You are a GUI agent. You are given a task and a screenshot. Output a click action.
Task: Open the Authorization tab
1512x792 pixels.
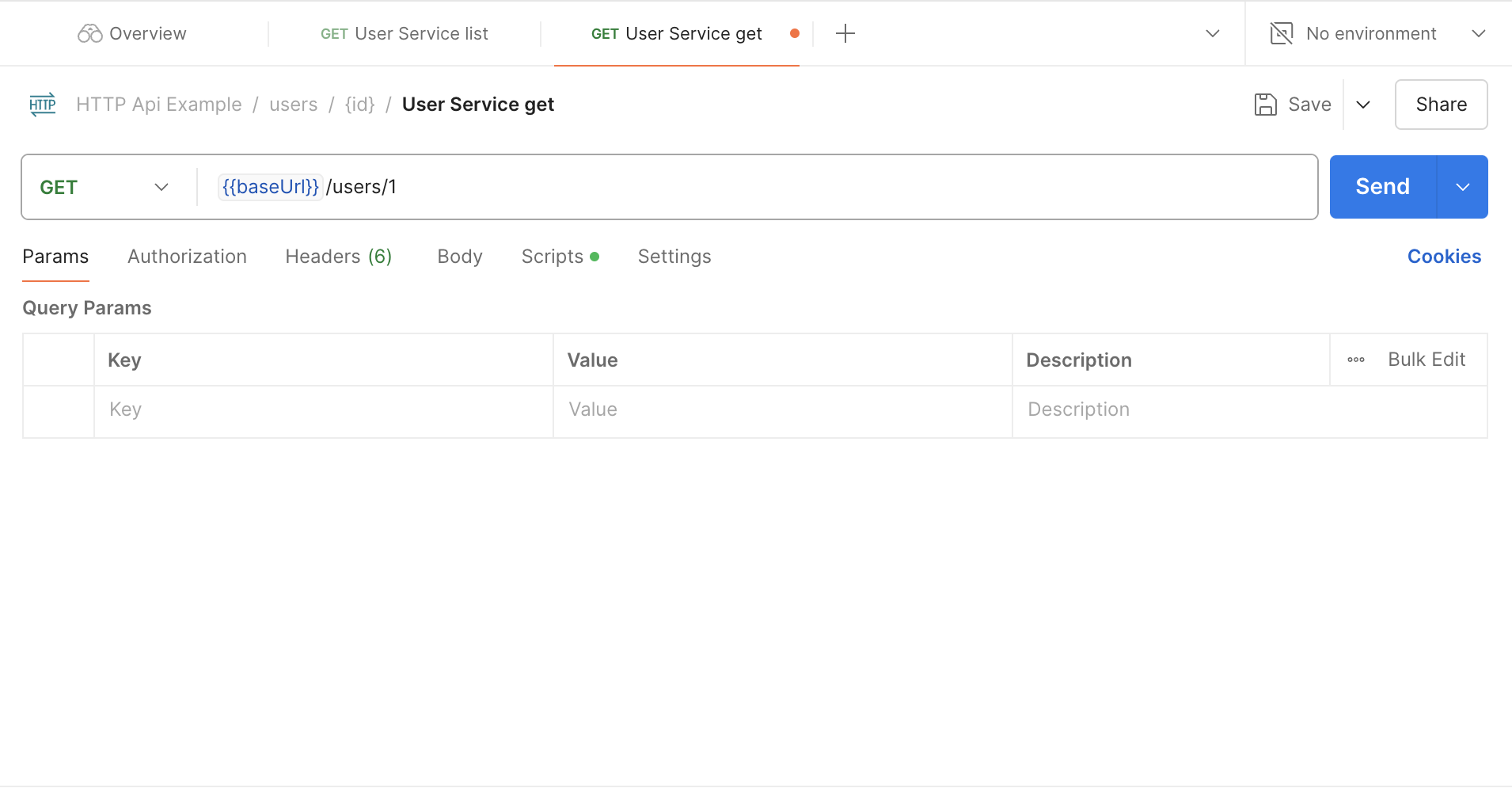pos(187,257)
